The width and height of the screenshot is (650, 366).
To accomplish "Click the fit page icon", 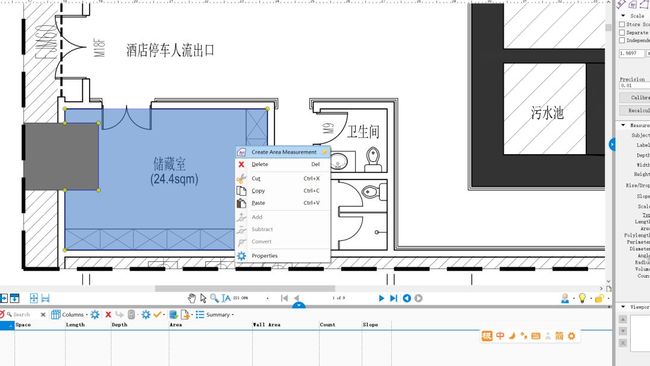I will tap(34, 298).
